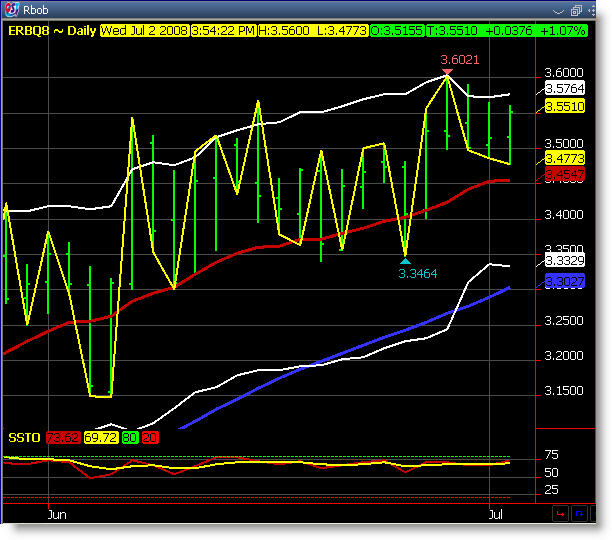Viewport: 612px width, 540px height.
Task: Click the 3.3464 low price marker
Action: click(x=418, y=274)
